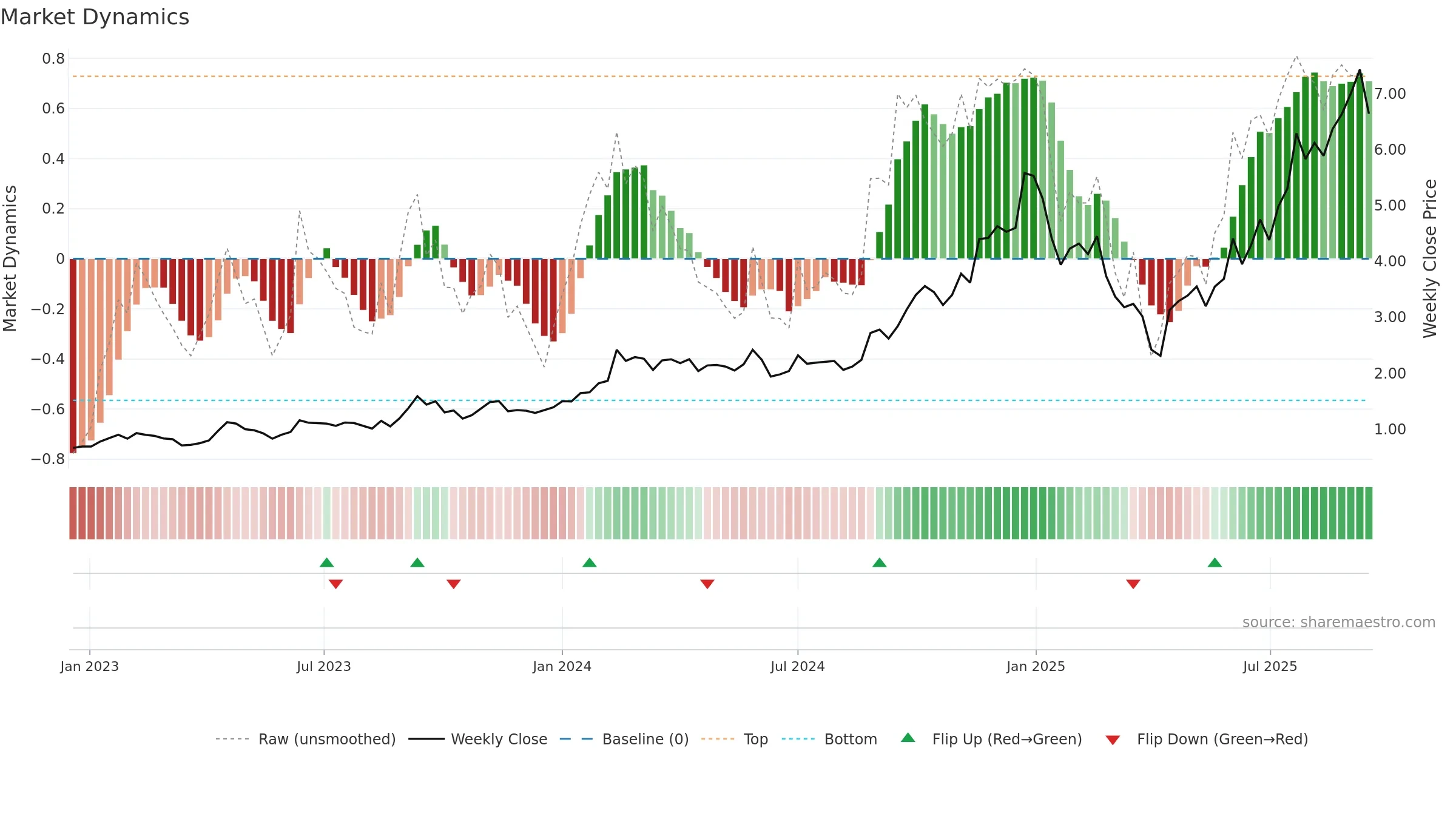Click the Jul 2025 x-axis label
Screen dimensions: 1456x819
point(1270,666)
